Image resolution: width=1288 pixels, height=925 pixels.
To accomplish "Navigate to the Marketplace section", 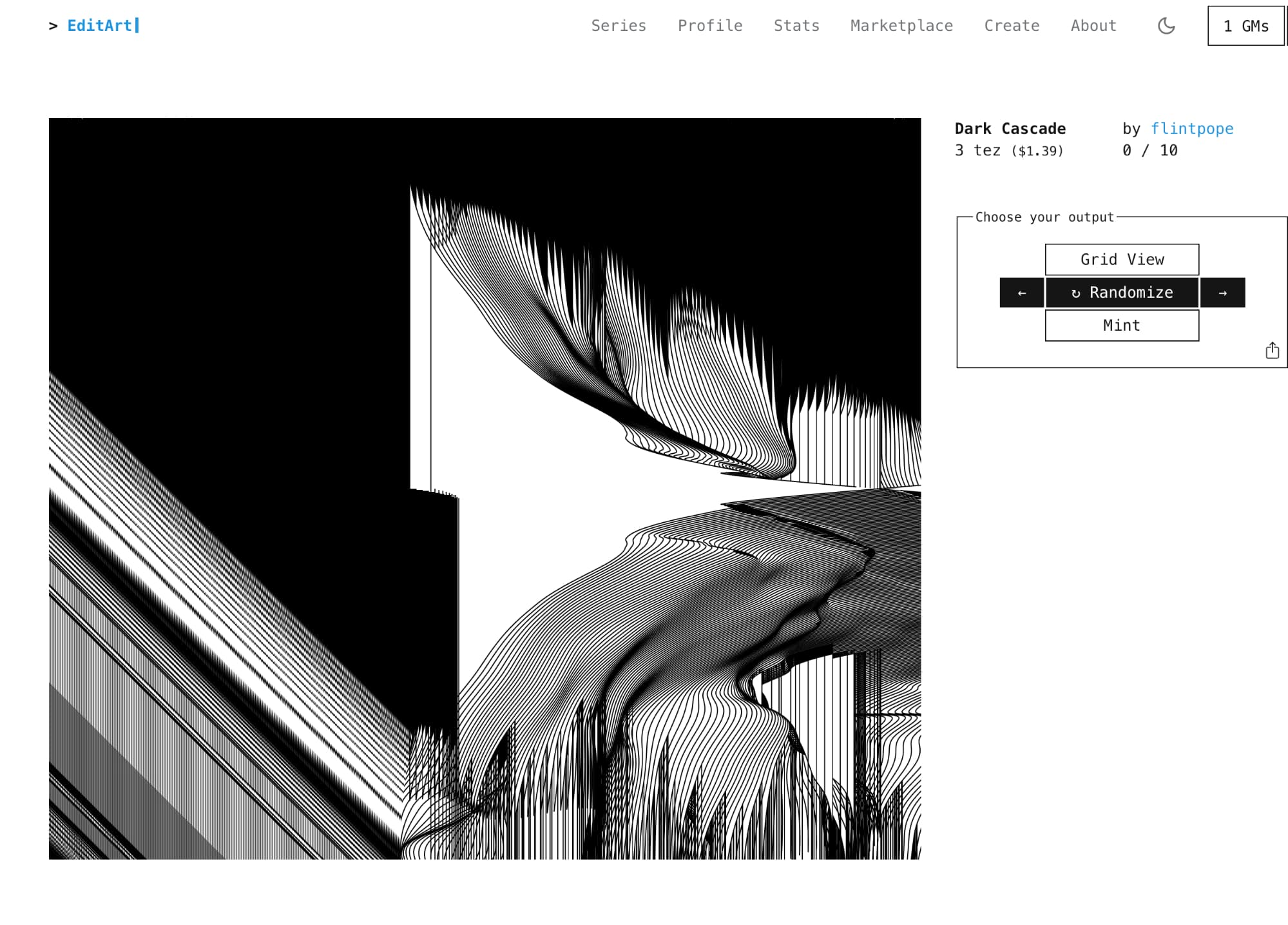I will (901, 26).
